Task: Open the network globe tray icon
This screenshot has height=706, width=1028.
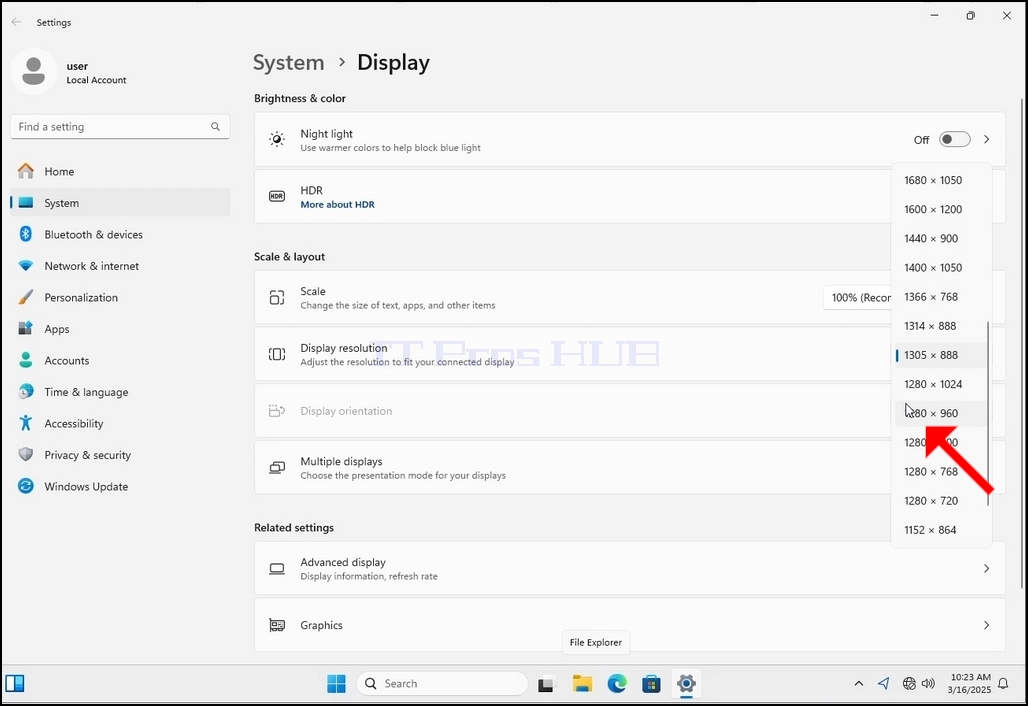Action: 909,684
